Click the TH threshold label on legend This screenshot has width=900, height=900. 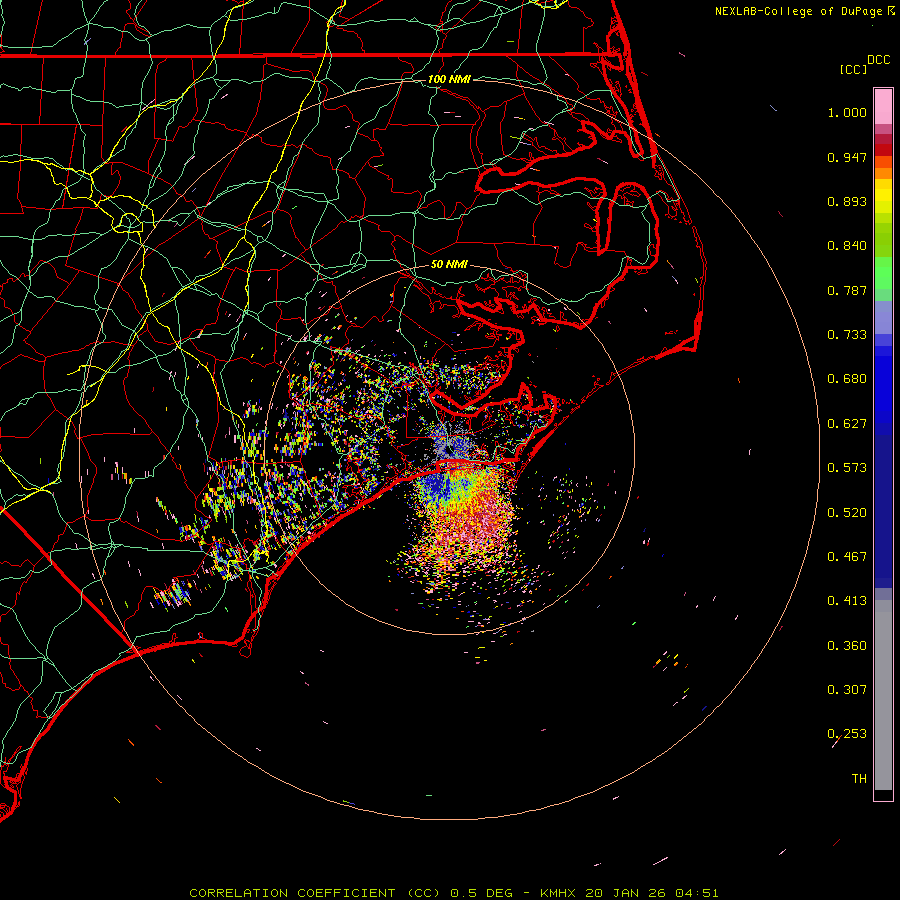[859, 779]
